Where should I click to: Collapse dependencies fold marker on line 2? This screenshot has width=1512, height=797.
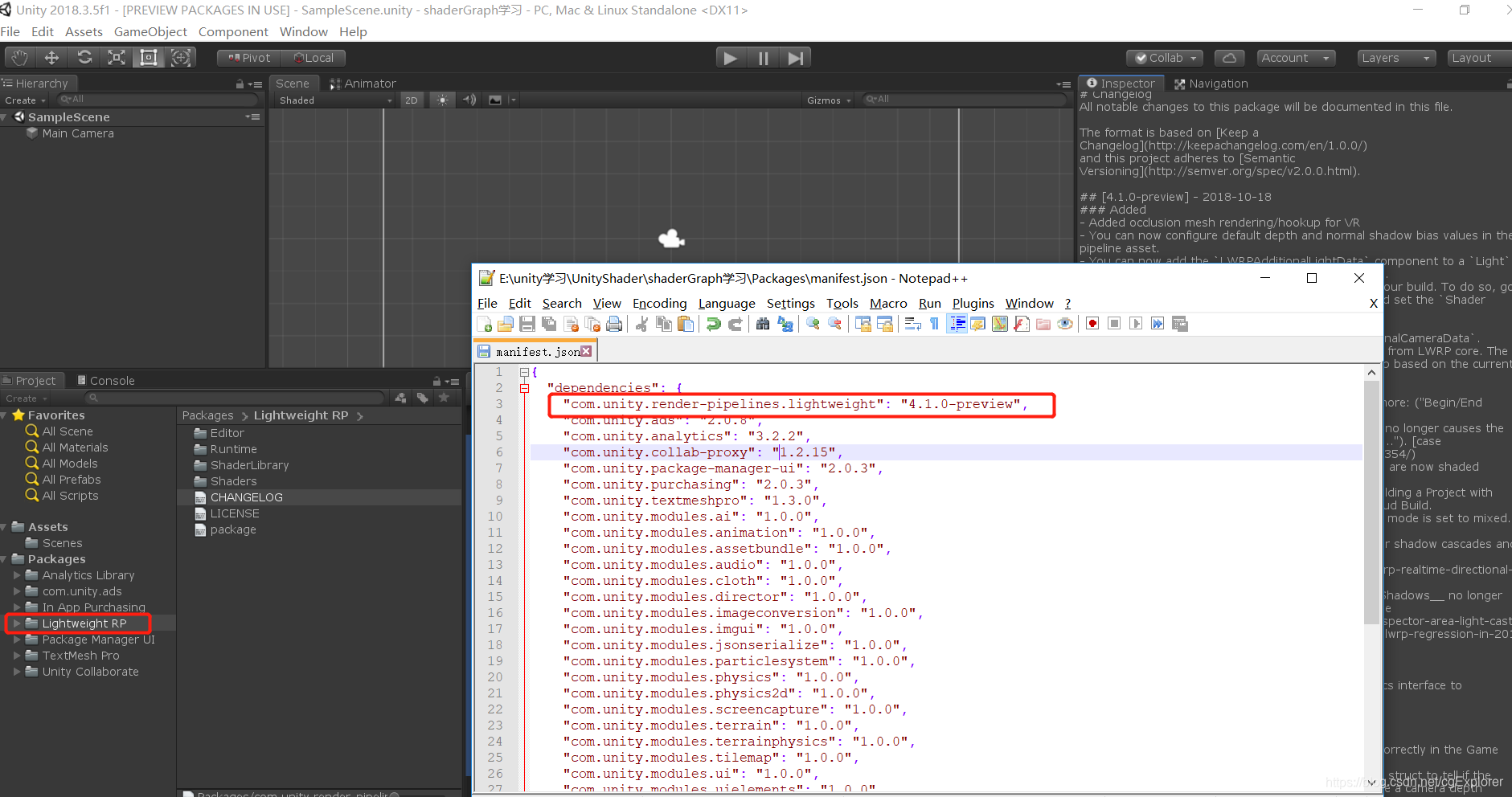[524, 388]
